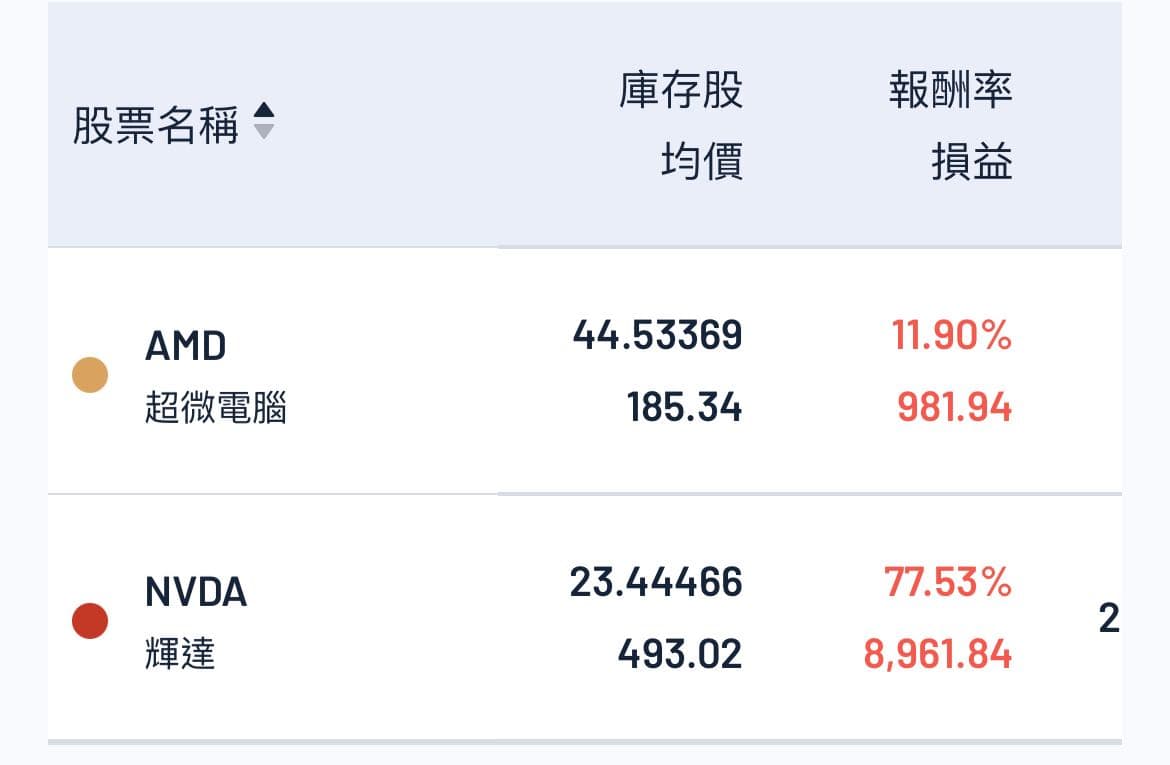1170x765 pixels.
Task: Click the 股票名稱 column header
Action: click(156, 127)
